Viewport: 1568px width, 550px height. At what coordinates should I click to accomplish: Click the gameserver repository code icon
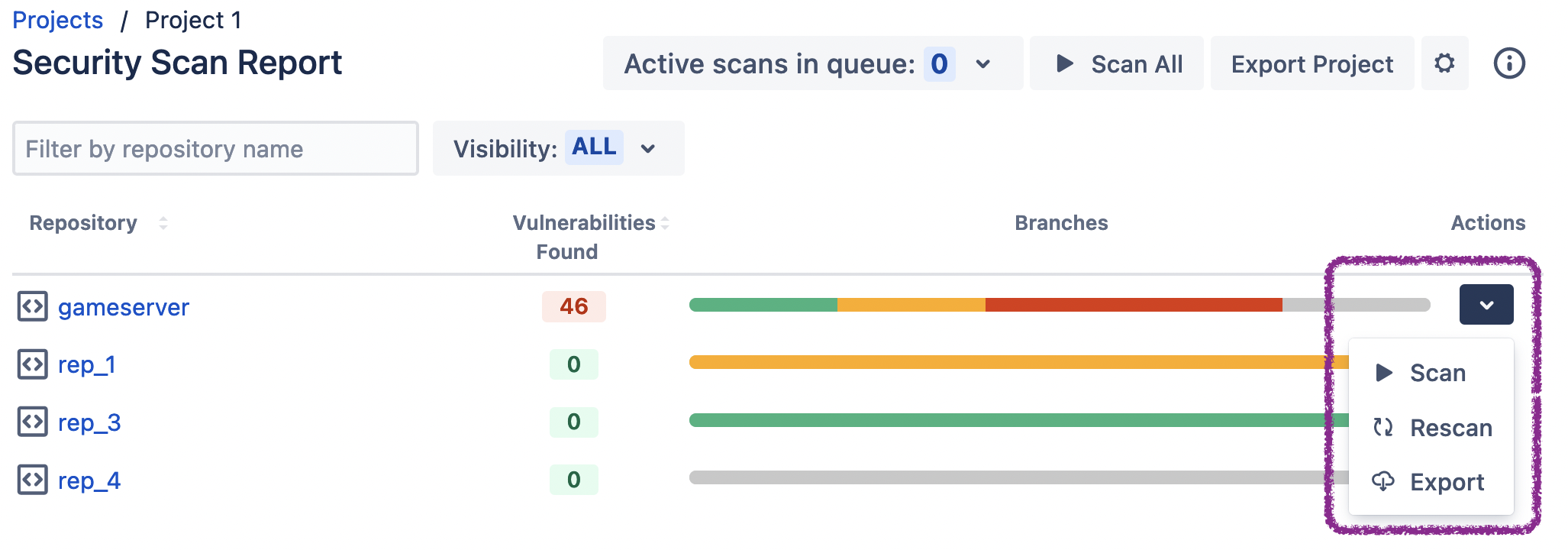pyautogui.click(x=33, y=306)
